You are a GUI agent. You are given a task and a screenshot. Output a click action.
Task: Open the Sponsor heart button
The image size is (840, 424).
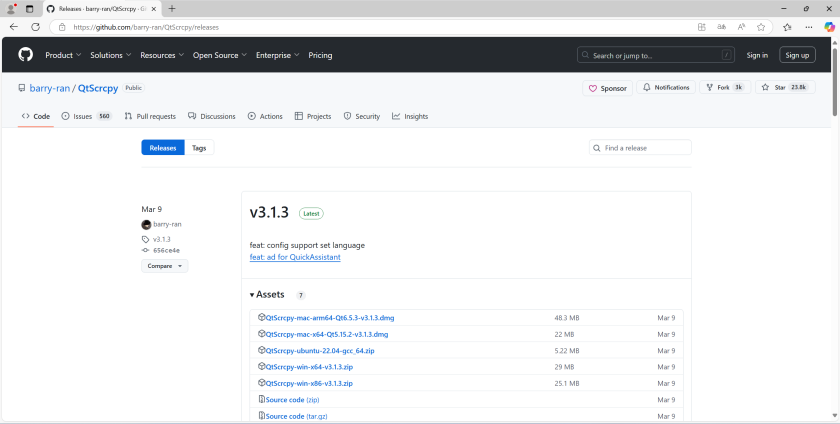click(x=608, y=88)
